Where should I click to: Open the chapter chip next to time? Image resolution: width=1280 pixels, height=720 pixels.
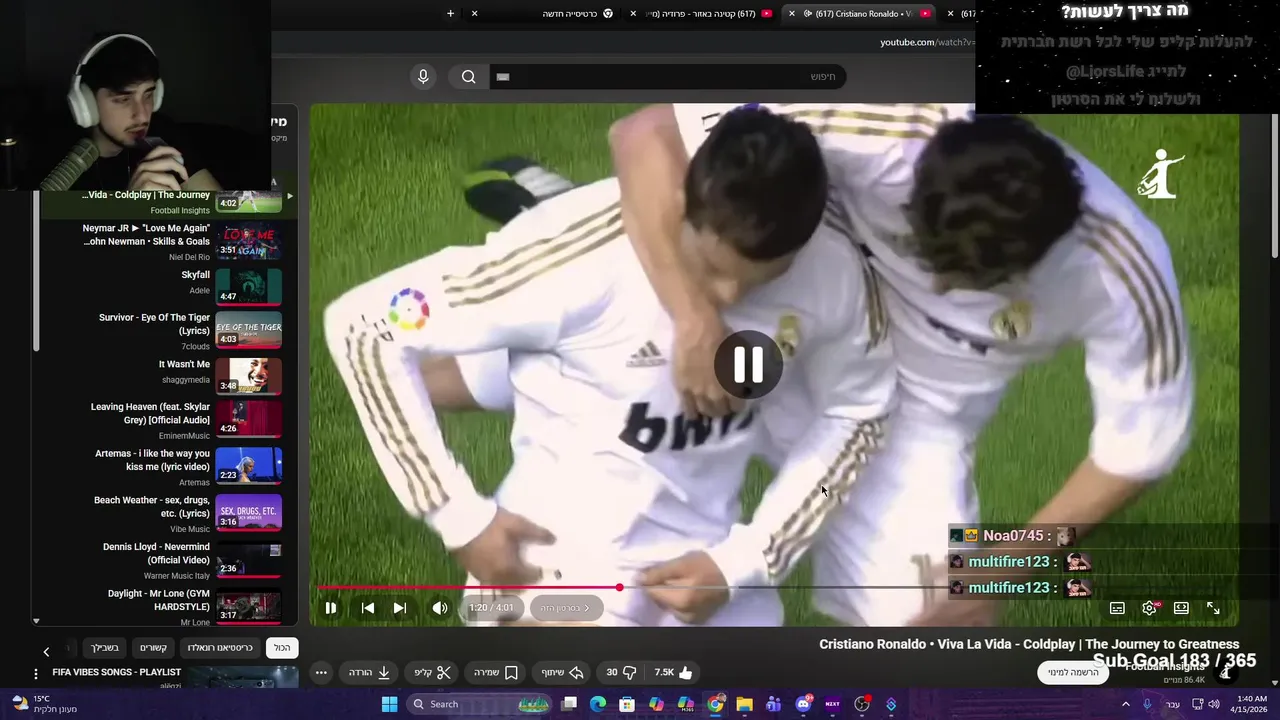click(566, 608)
